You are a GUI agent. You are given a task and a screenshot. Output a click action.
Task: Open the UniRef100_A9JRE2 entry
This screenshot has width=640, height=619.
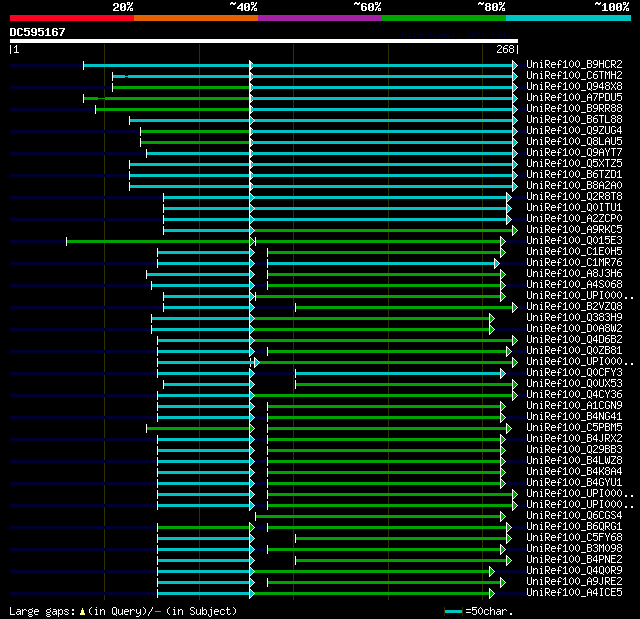click(x=574, y=582)
